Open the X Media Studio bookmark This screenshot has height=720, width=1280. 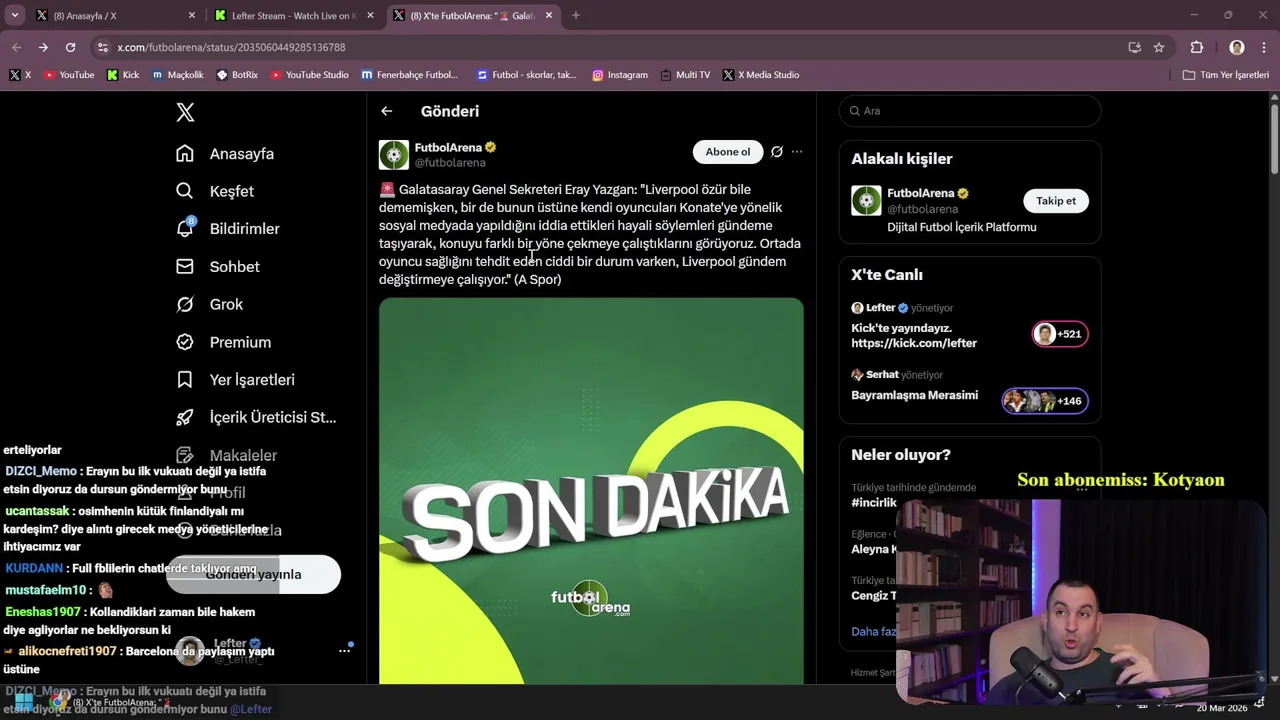761,75
